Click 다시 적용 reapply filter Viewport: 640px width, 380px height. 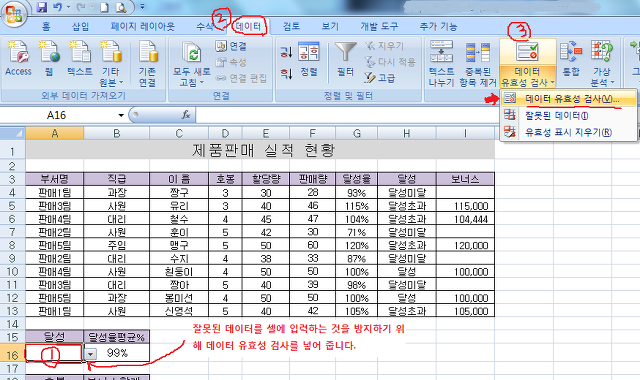click(390, 62)
